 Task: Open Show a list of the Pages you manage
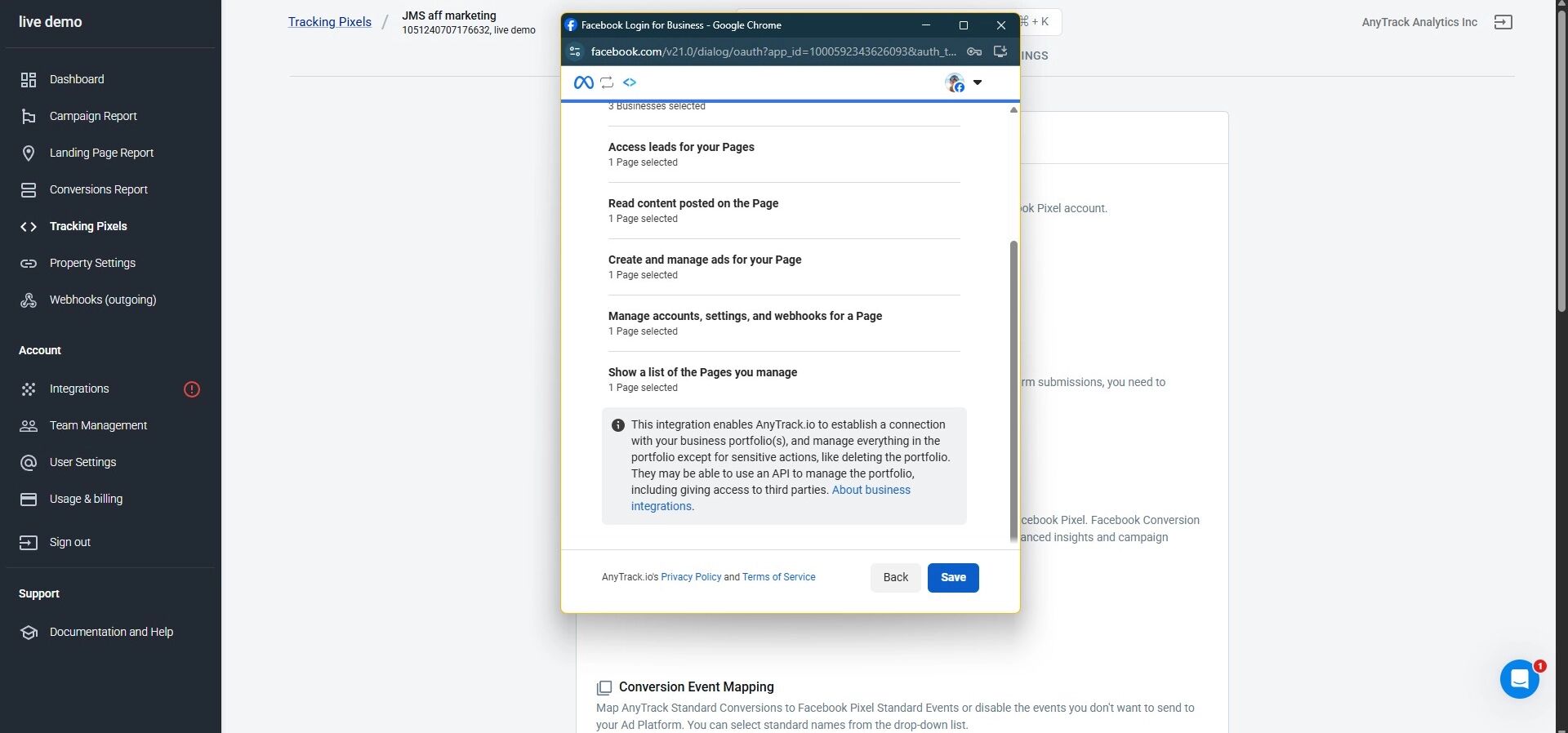click(x=784, y=380)
